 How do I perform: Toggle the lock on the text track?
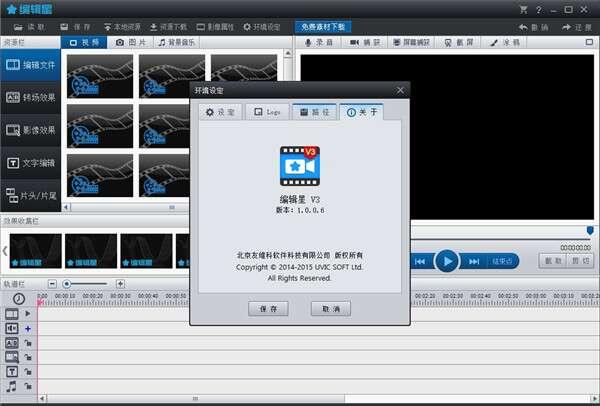pyautogui.click(x=28, y=370)
